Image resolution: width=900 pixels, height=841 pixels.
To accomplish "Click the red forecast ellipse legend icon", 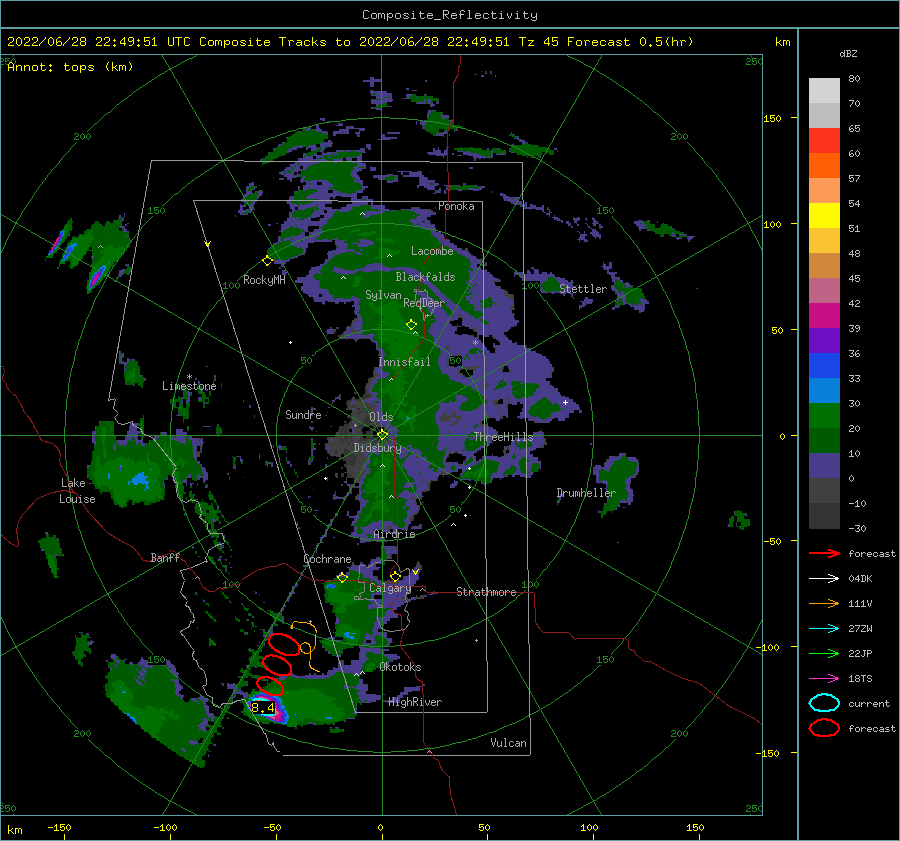I will click(x=824, y=728).
